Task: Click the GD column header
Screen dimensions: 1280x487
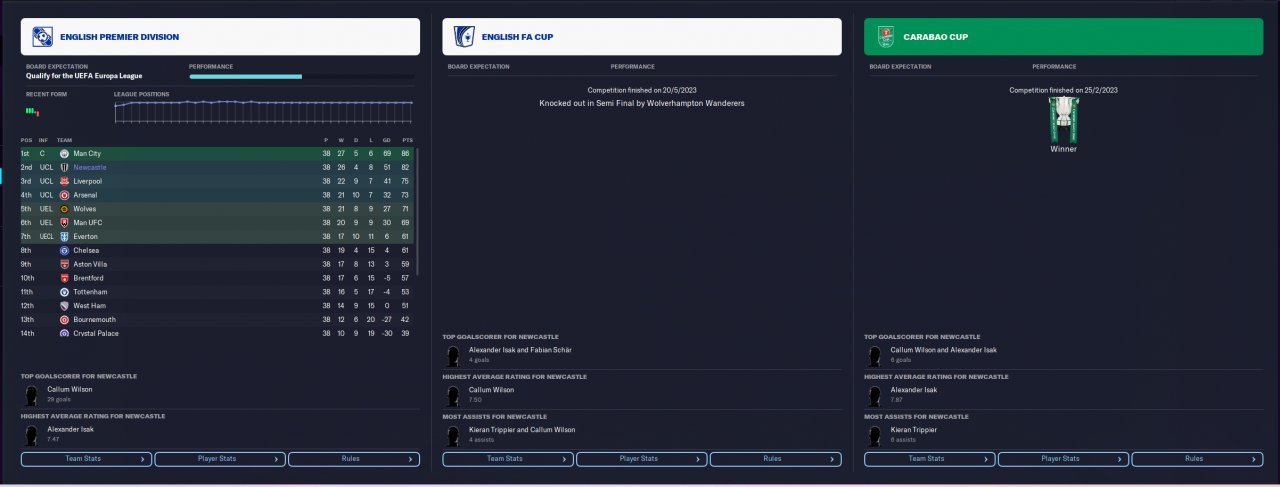Action: click(386, 140)
